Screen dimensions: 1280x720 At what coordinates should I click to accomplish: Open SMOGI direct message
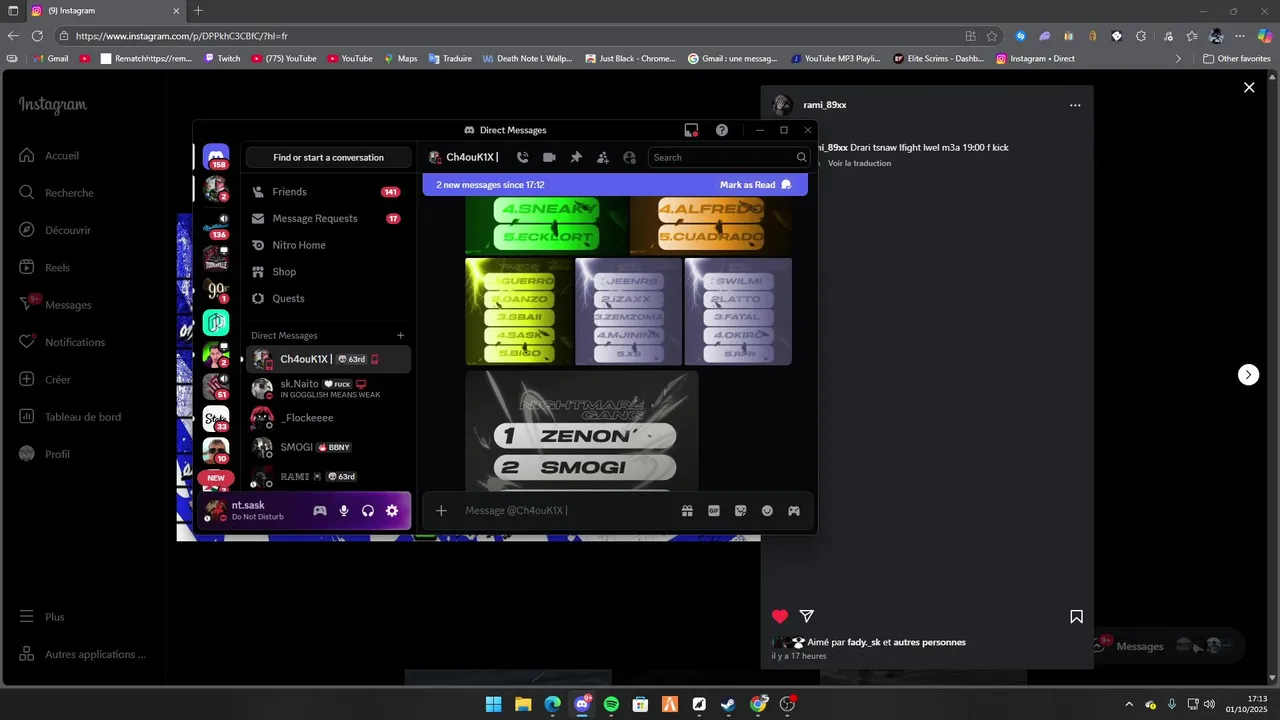pyautogui.click(x=328, y=447)
